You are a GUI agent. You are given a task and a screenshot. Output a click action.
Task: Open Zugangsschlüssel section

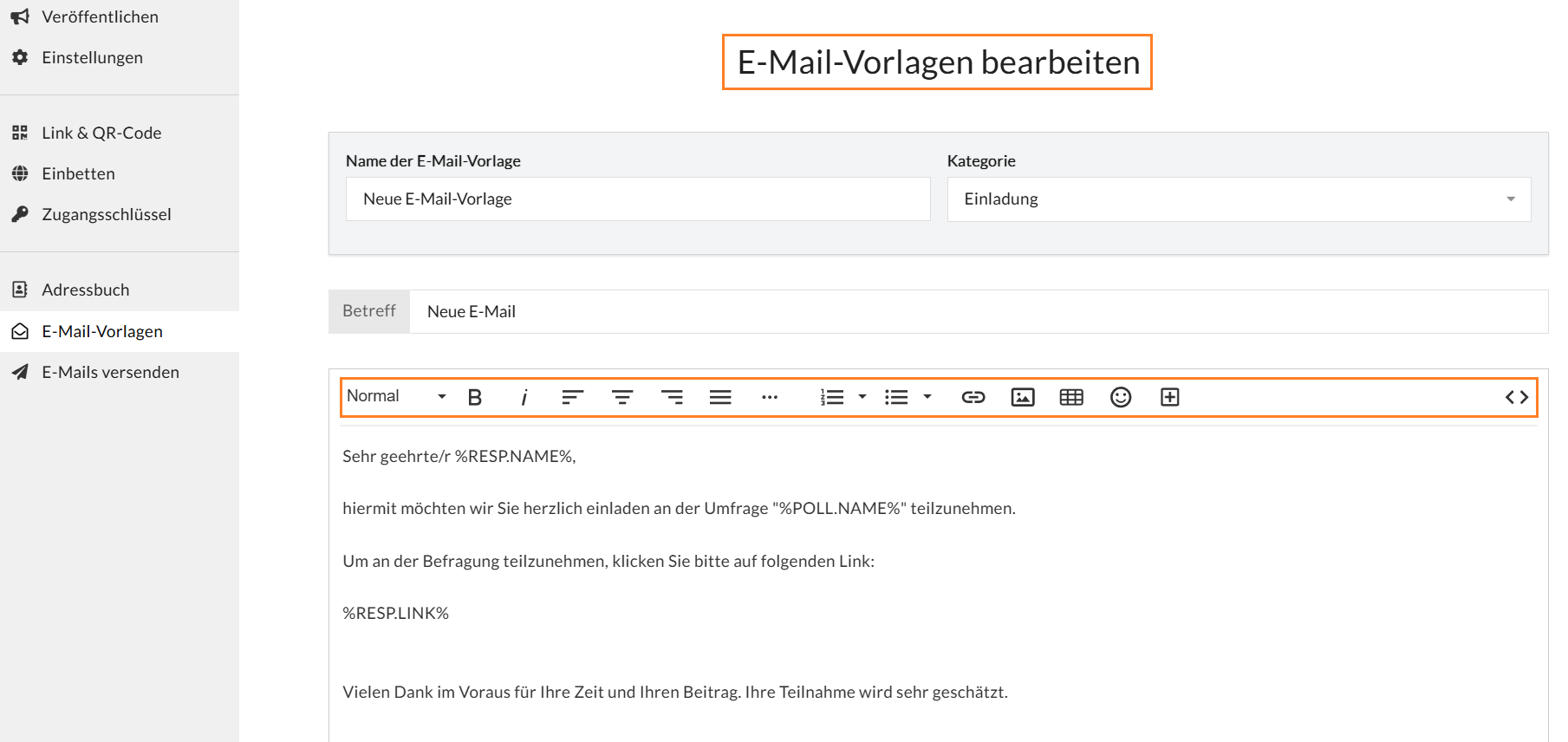click(106, 214)
